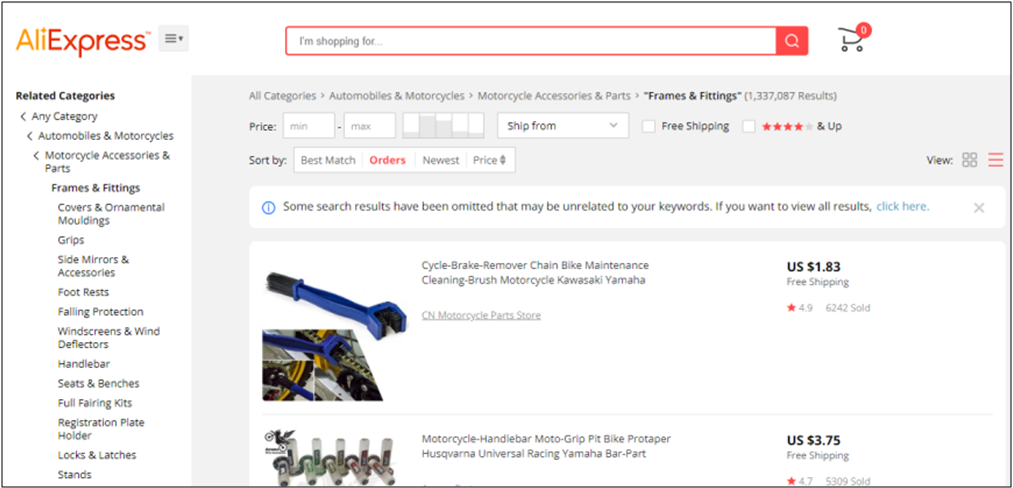Check the 4 stars & Up filter
Screen dimensions: 1013x488
[749, 127]
